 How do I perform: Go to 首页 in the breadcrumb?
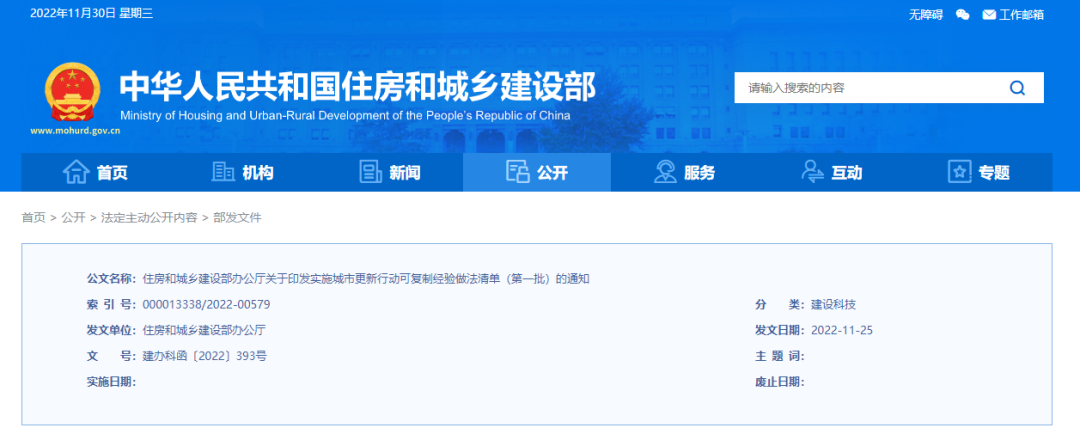[x=33, y=218]
